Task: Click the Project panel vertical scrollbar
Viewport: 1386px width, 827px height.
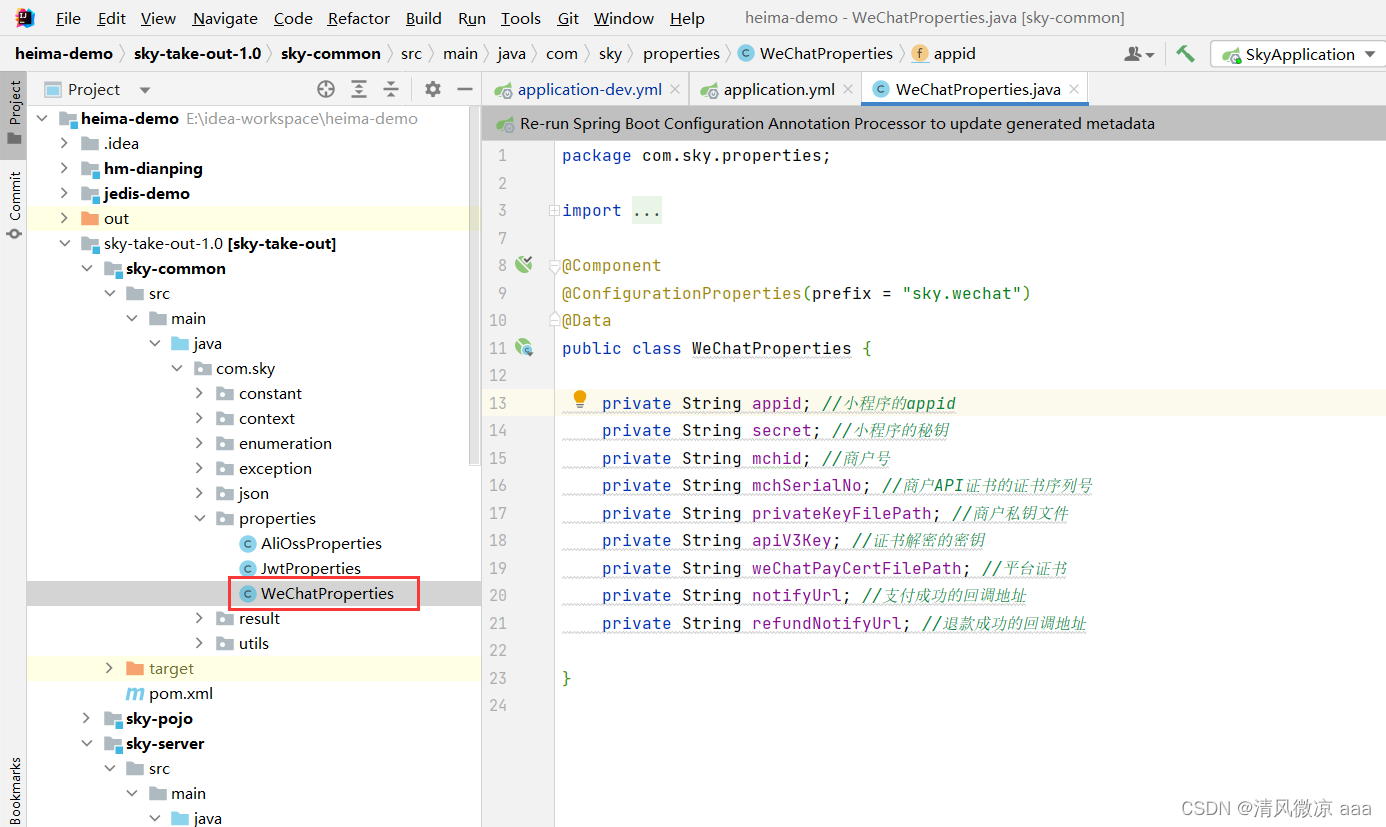Action: tap(475, 285)
